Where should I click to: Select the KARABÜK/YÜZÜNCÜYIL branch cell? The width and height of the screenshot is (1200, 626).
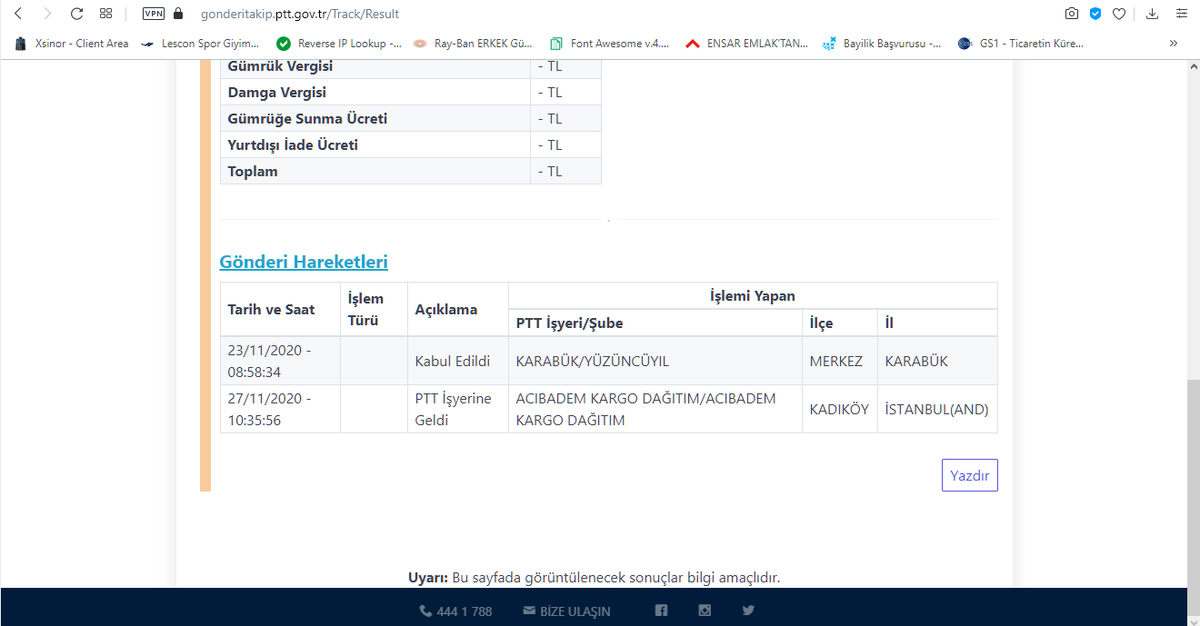[655, 360]
